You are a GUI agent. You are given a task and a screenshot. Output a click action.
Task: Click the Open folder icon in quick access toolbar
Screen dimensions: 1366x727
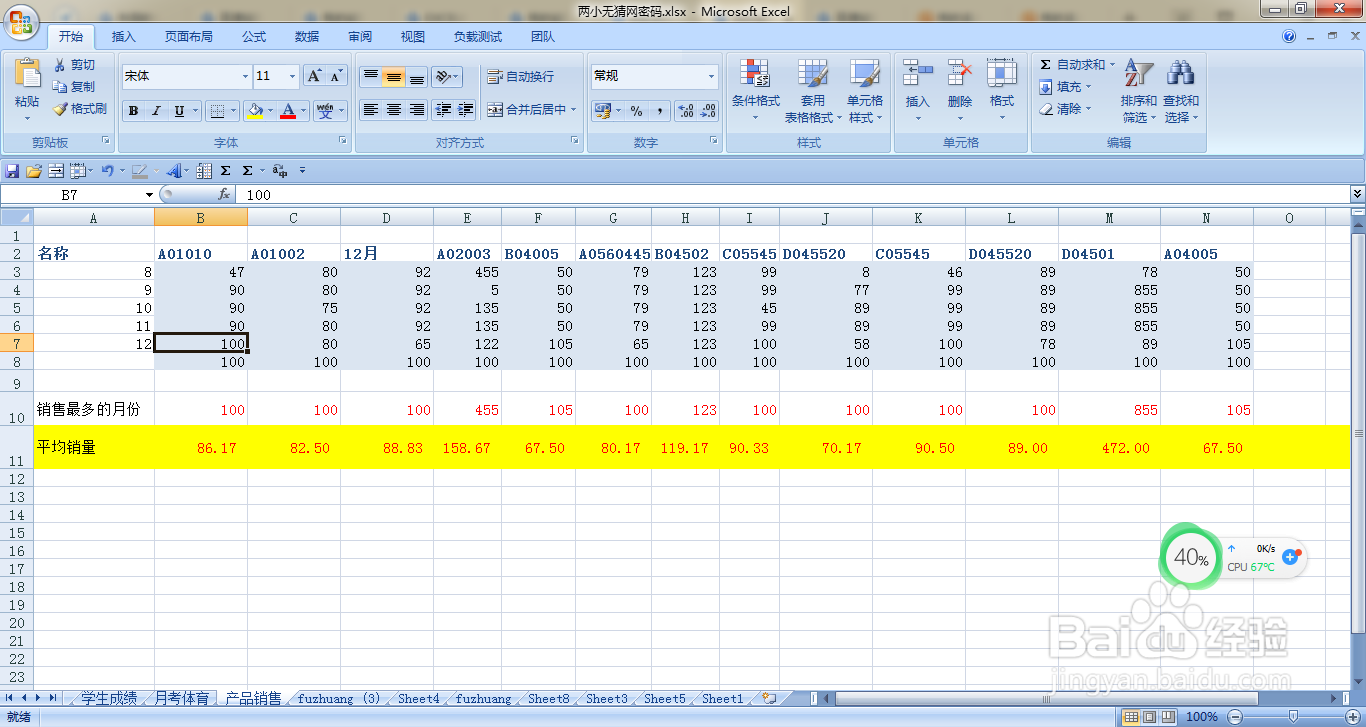34,171
